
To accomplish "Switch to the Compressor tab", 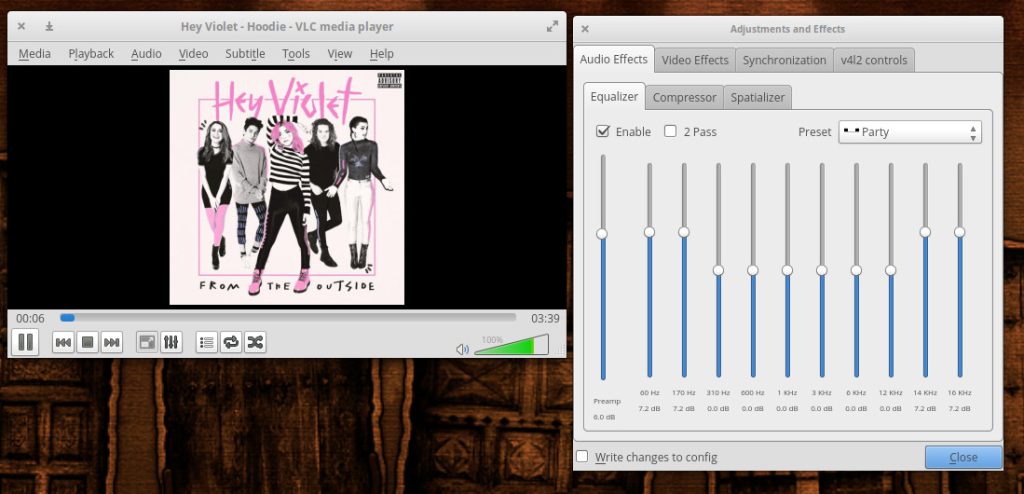I will click(x=684, y=97).
